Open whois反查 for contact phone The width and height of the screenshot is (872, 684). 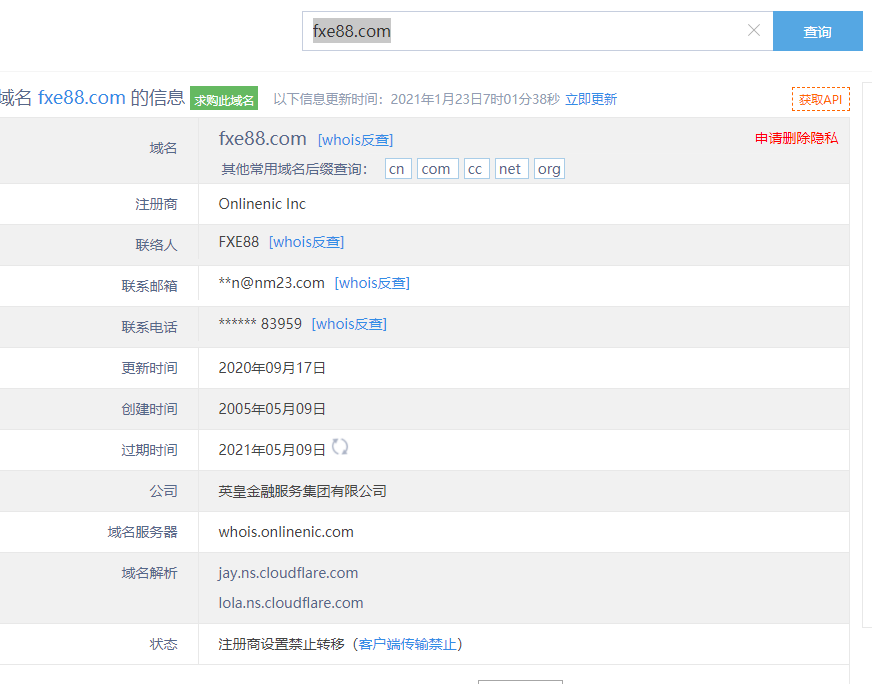pos(349,324)
